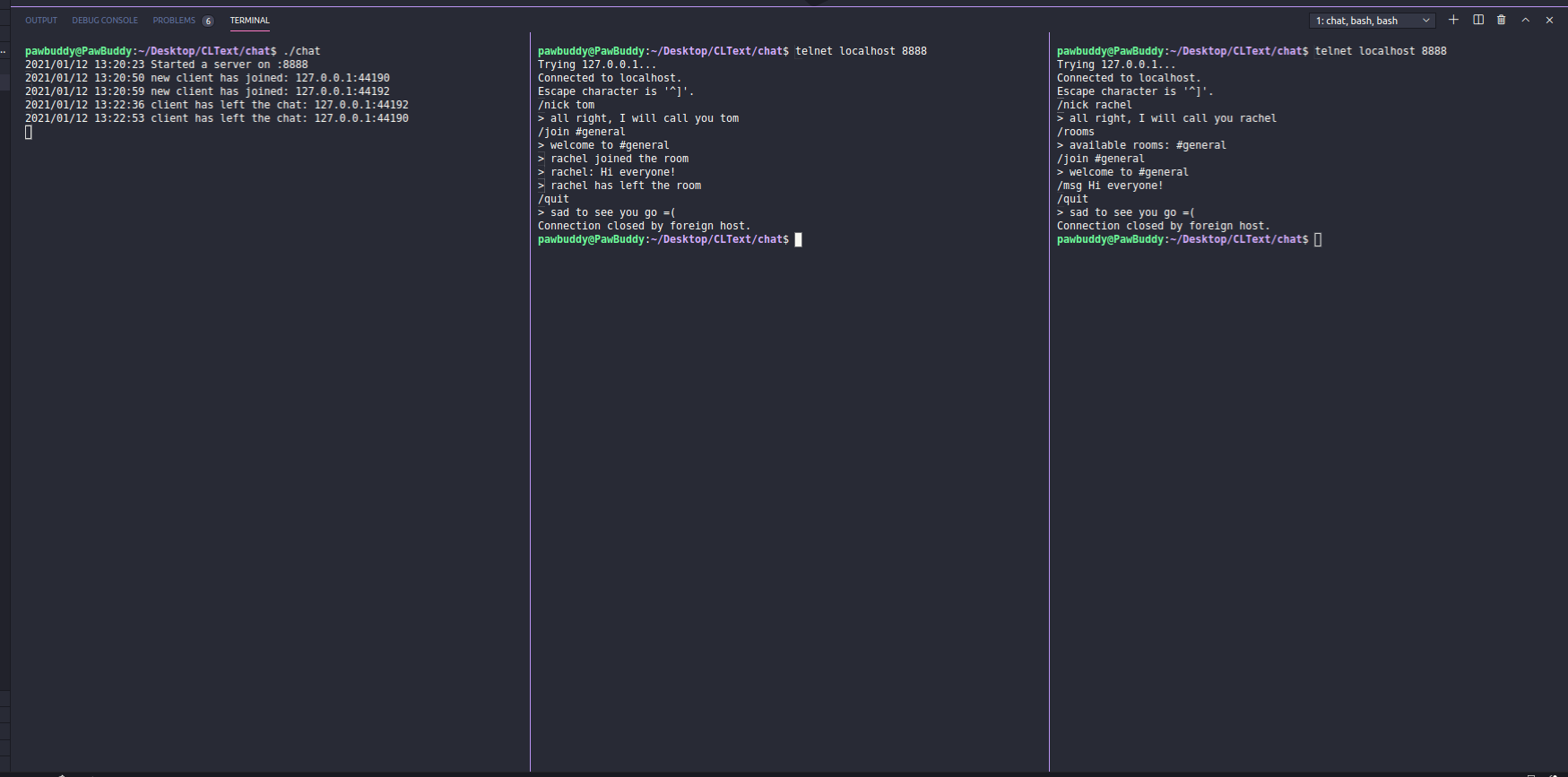Click the cursor in the server terminal pane

click(x=29, y=133)
